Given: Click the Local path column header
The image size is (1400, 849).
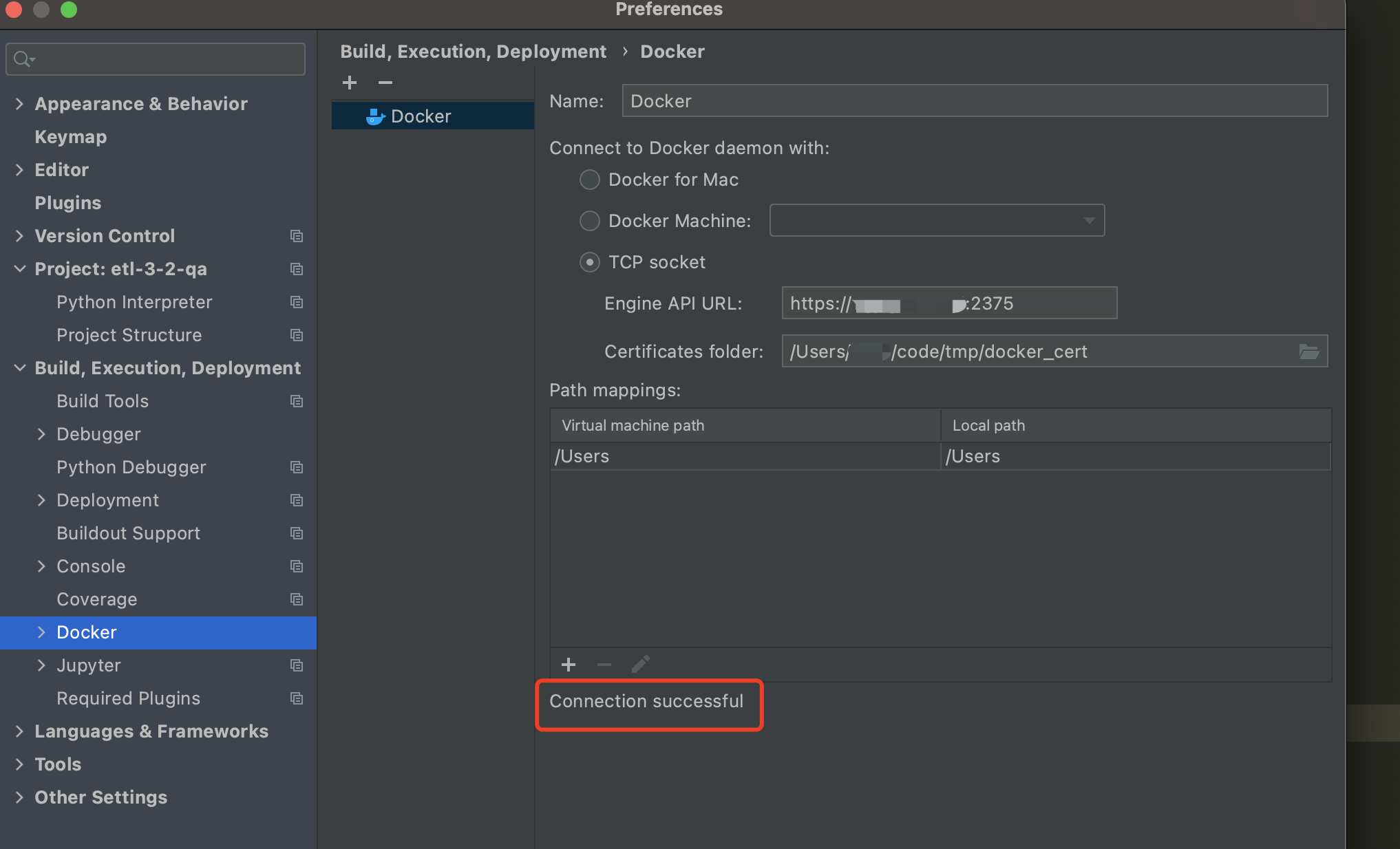Looking at the screenshot, I should [1136, 425].
